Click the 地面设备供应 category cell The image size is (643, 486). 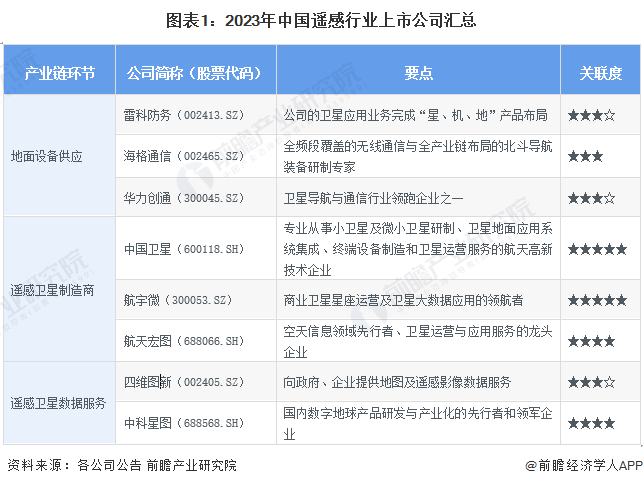pyautogui.click(x=59, y=155)
